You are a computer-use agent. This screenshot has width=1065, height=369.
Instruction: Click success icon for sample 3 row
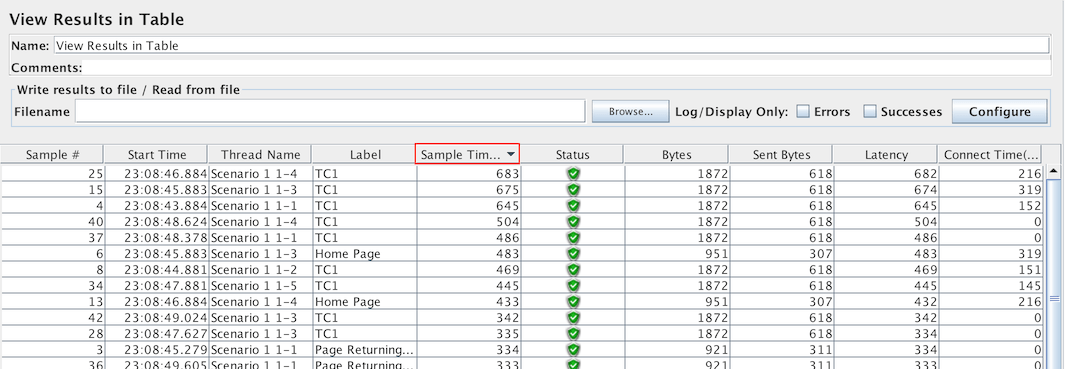573,349
